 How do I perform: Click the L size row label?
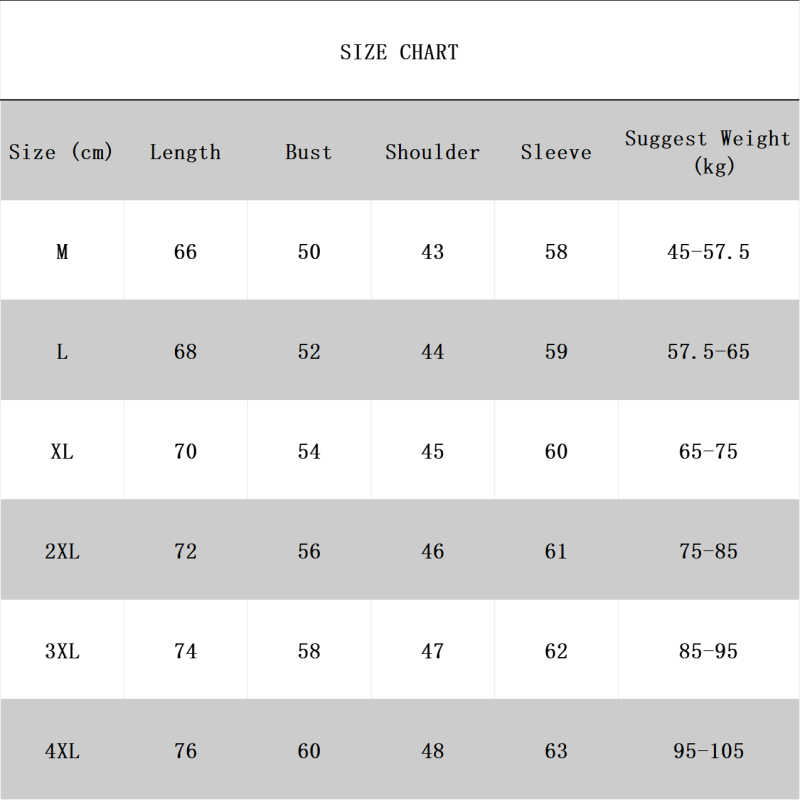point(62,352)
